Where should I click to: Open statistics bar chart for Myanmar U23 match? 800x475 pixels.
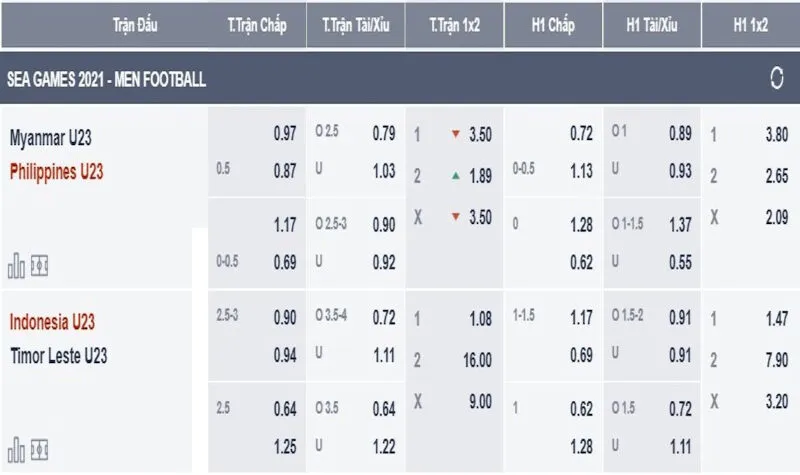[x=16, y=265]
